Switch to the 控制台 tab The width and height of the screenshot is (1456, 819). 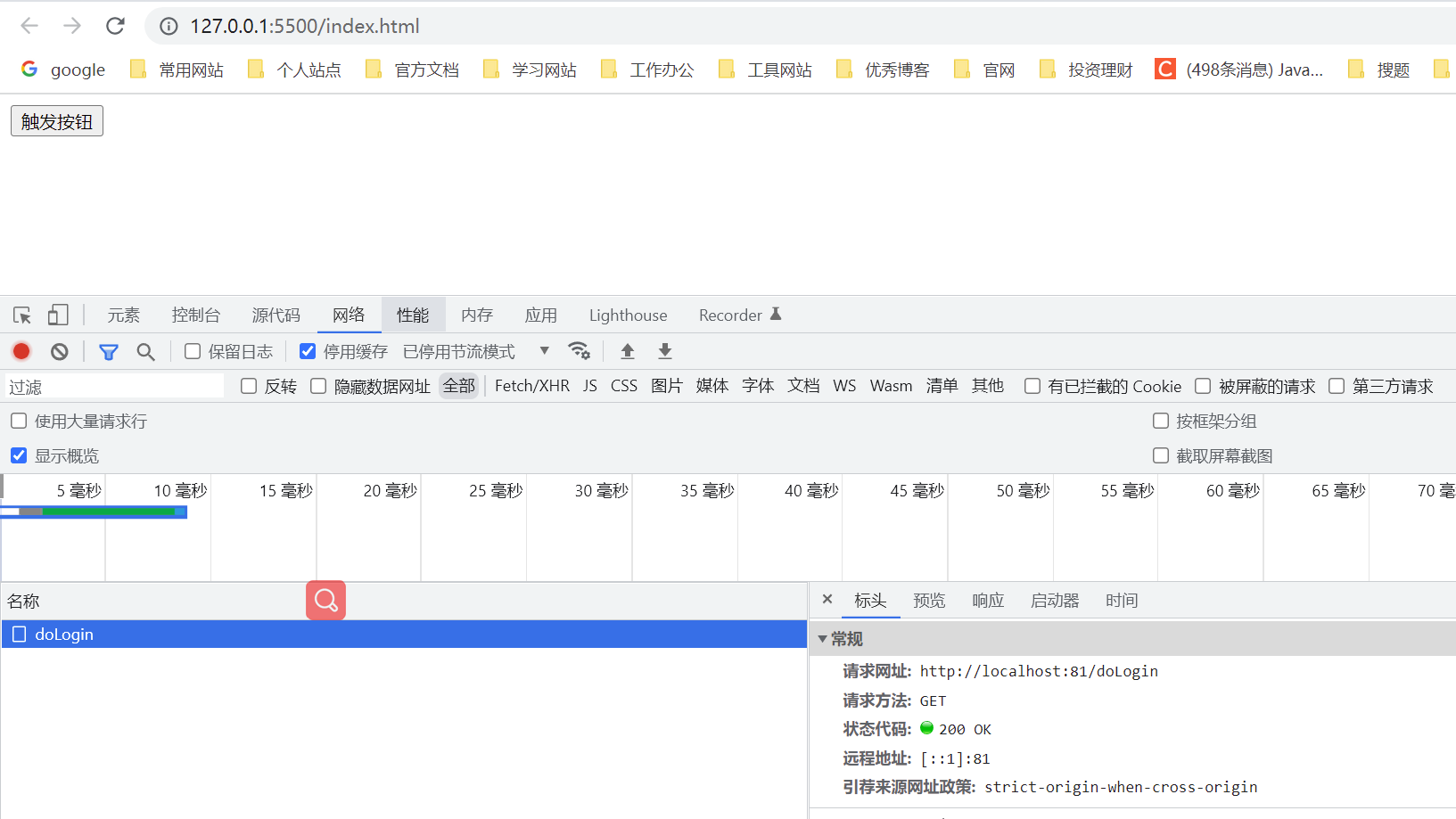tap(196, 315)
